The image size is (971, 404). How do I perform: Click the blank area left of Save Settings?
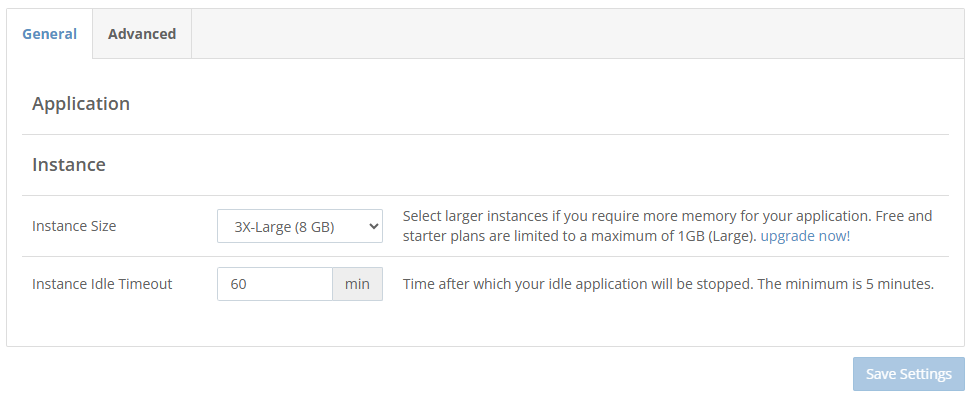pyautogui.click(x=427, y=374)
